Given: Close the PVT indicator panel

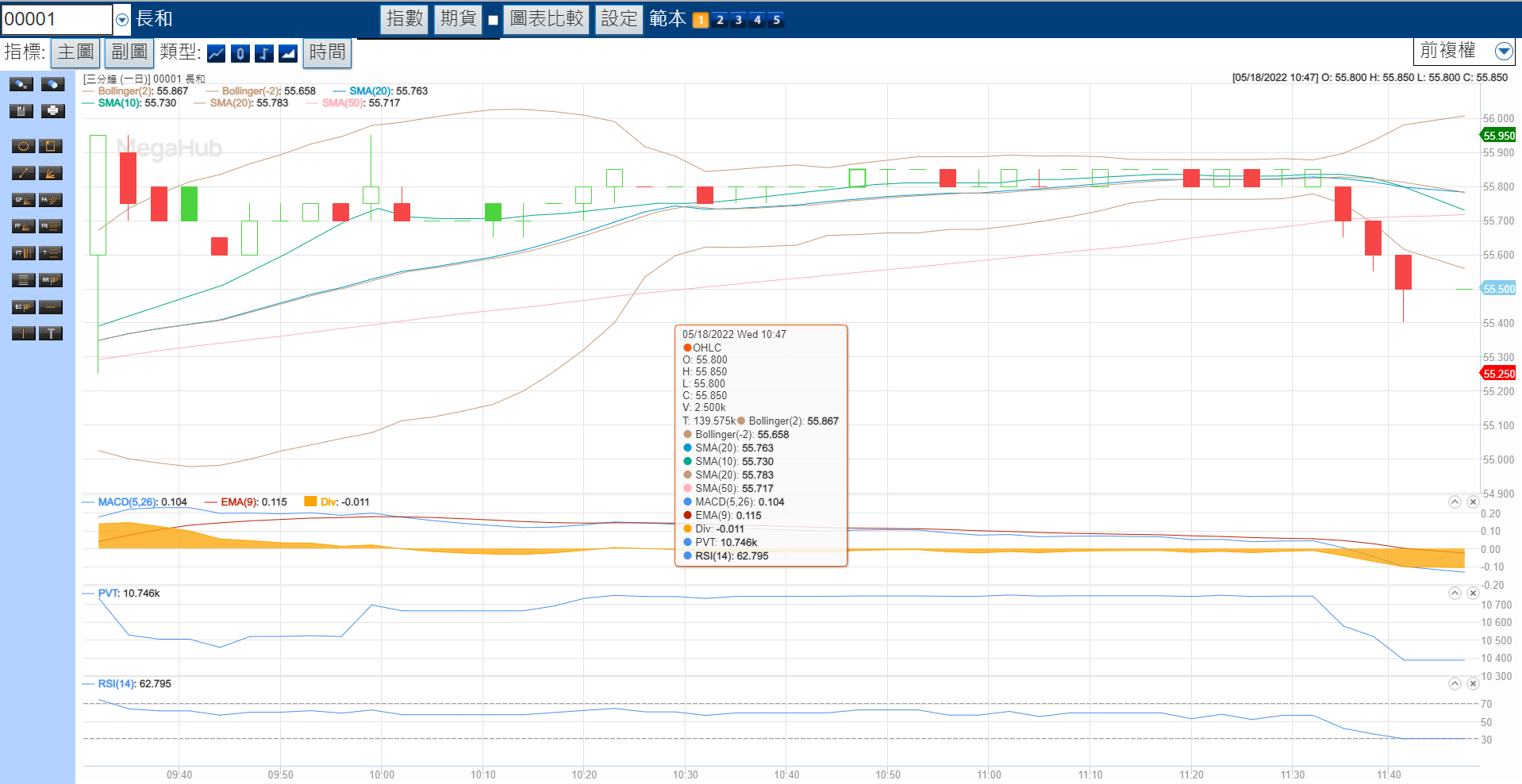Looking at the screenshot, I should tap(1473, 594).
